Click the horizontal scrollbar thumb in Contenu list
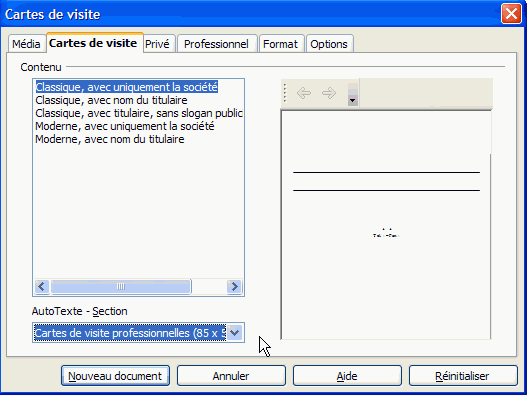The image size is (527, 396). [x=121, y=287]
